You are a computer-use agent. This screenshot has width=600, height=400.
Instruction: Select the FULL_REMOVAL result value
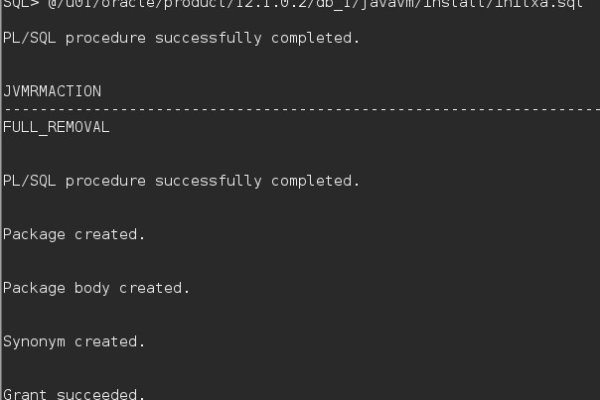[56, 127]
